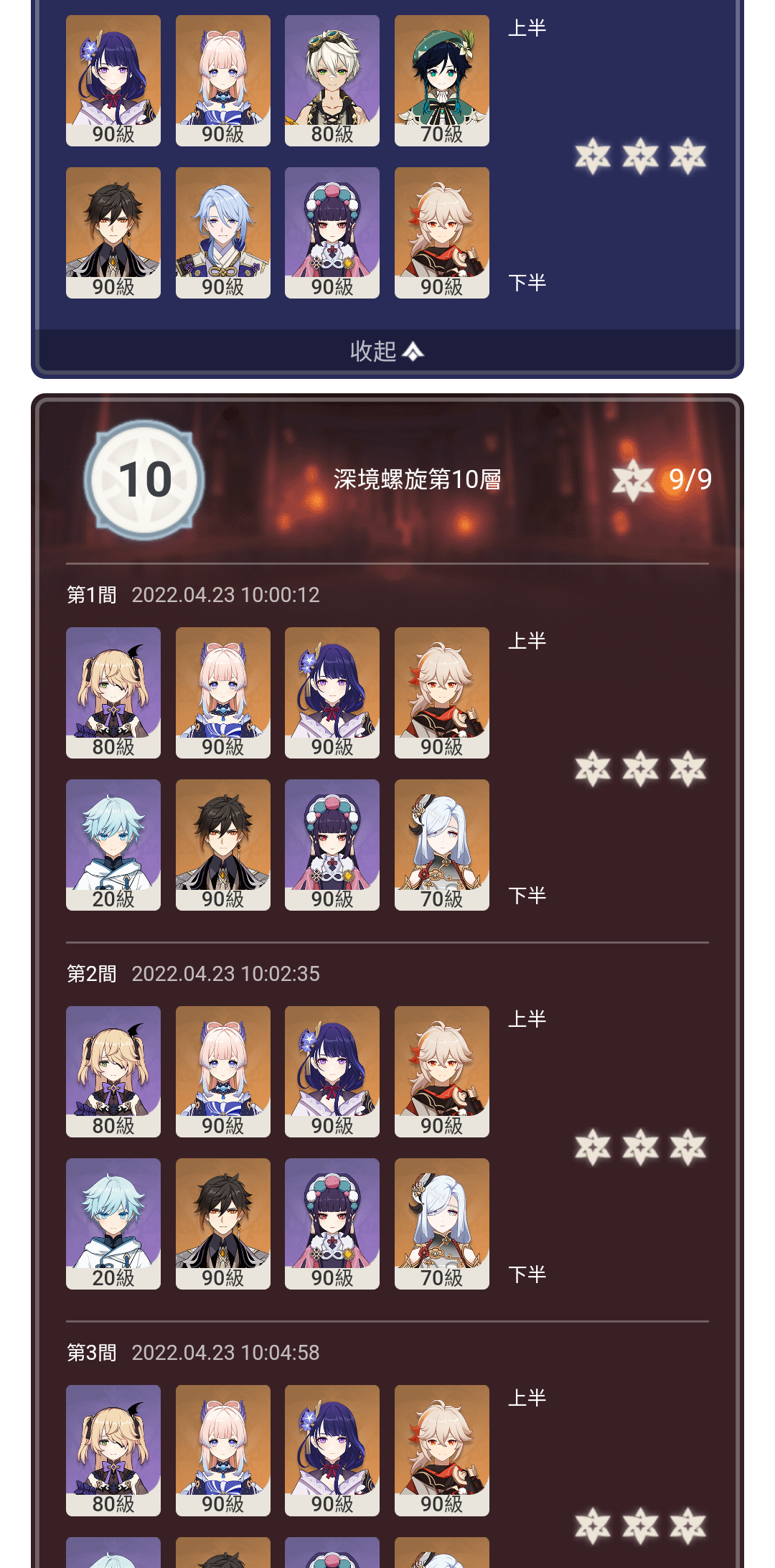
Task: Select the level 70 green-hat character portrait
Action: 442,80
